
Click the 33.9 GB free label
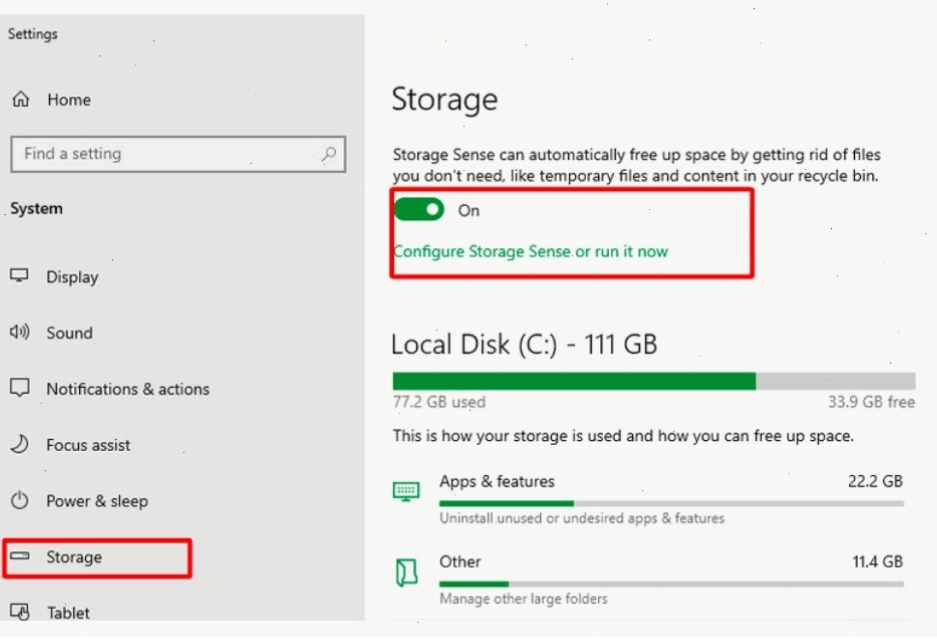pyautogui.click(x=871, y=402)
